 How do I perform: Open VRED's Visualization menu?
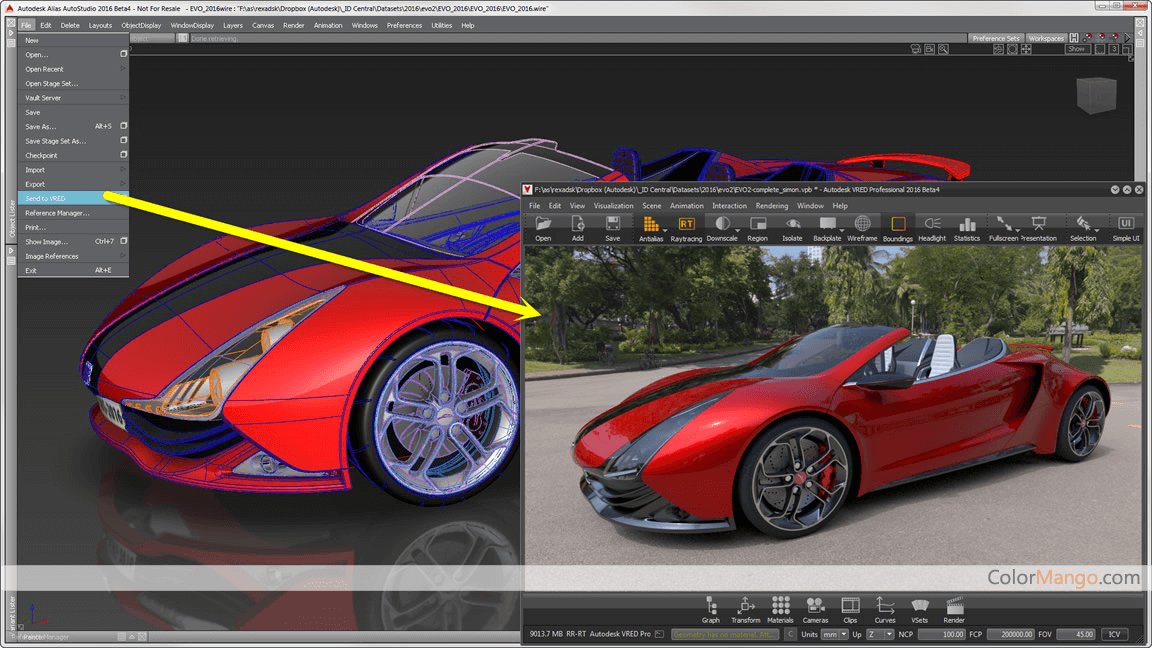pos(614,205)
